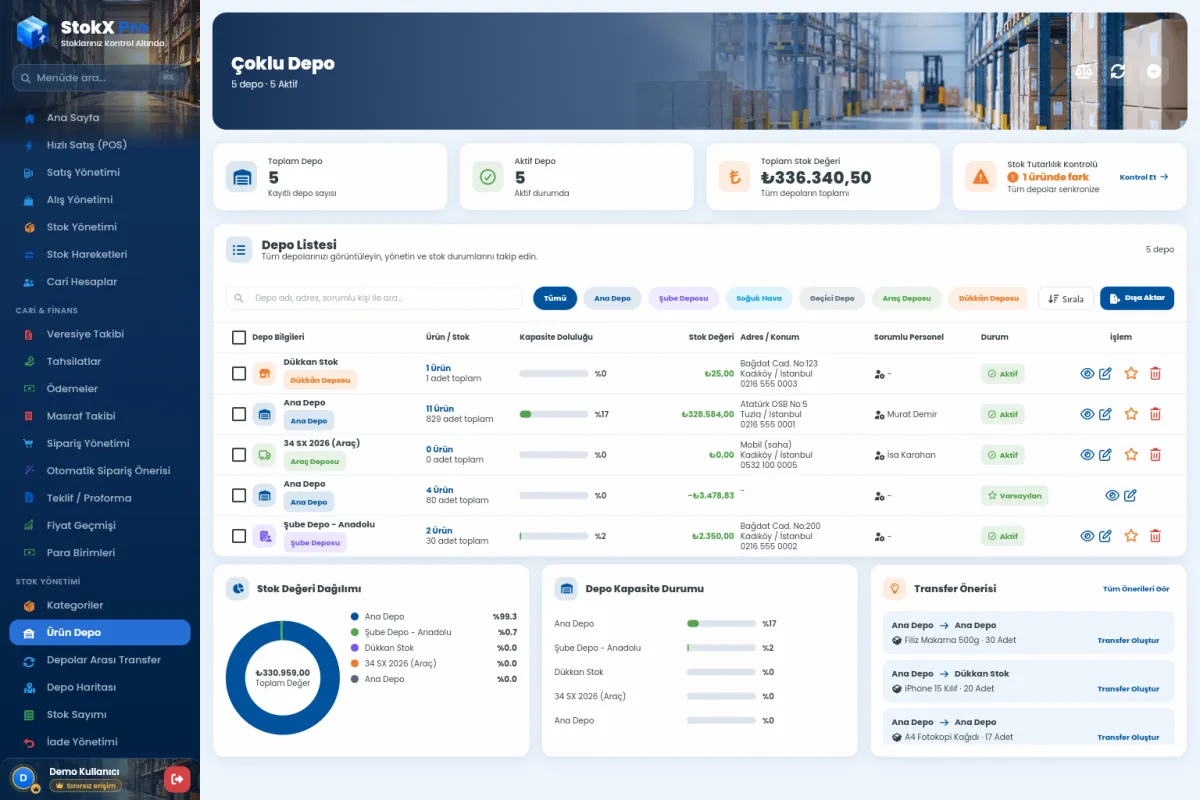The height and width of the screenshot is (800, 1200).
Task: Focus the Menüde ara search field
Action: (100, 78)
